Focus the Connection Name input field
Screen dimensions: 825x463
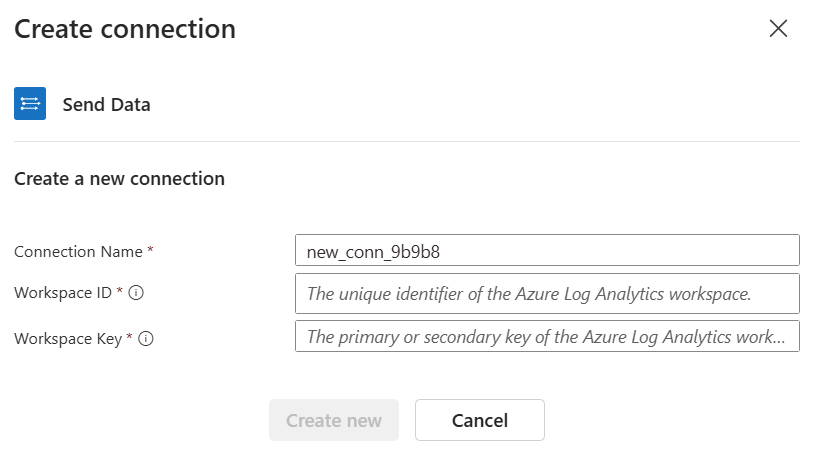(x=547, y=250)
